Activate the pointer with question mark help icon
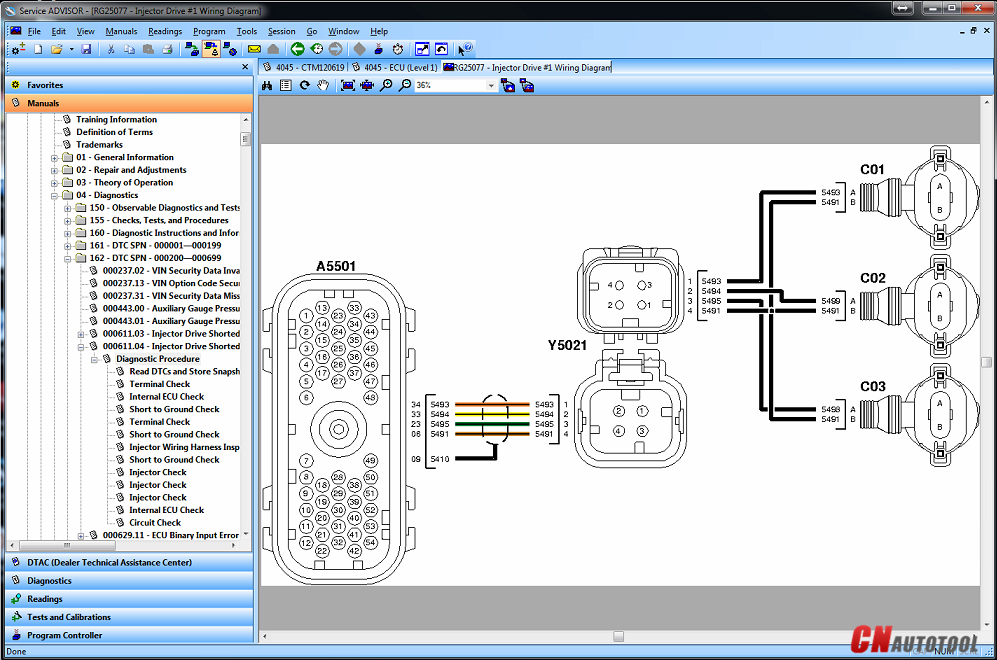997x660 pixels. coord(465,49)
